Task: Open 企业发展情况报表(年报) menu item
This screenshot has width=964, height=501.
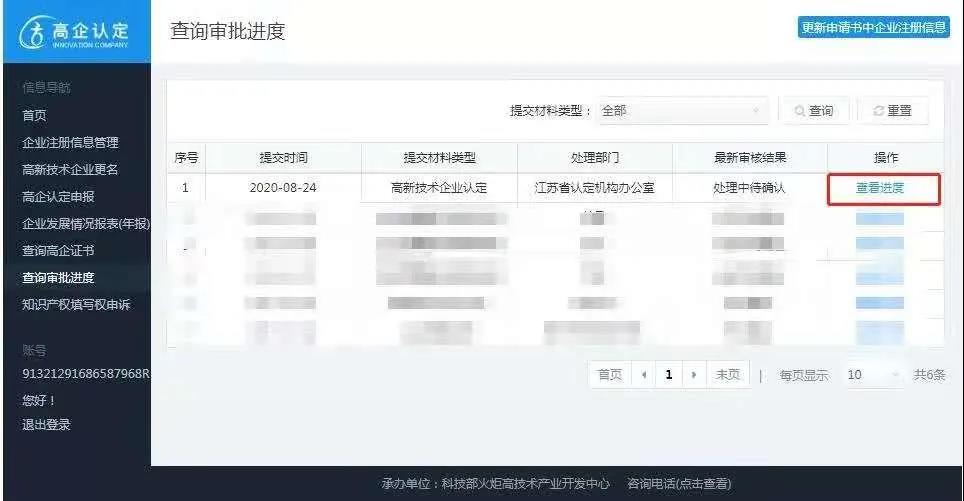Action: [x=86, y=223]
